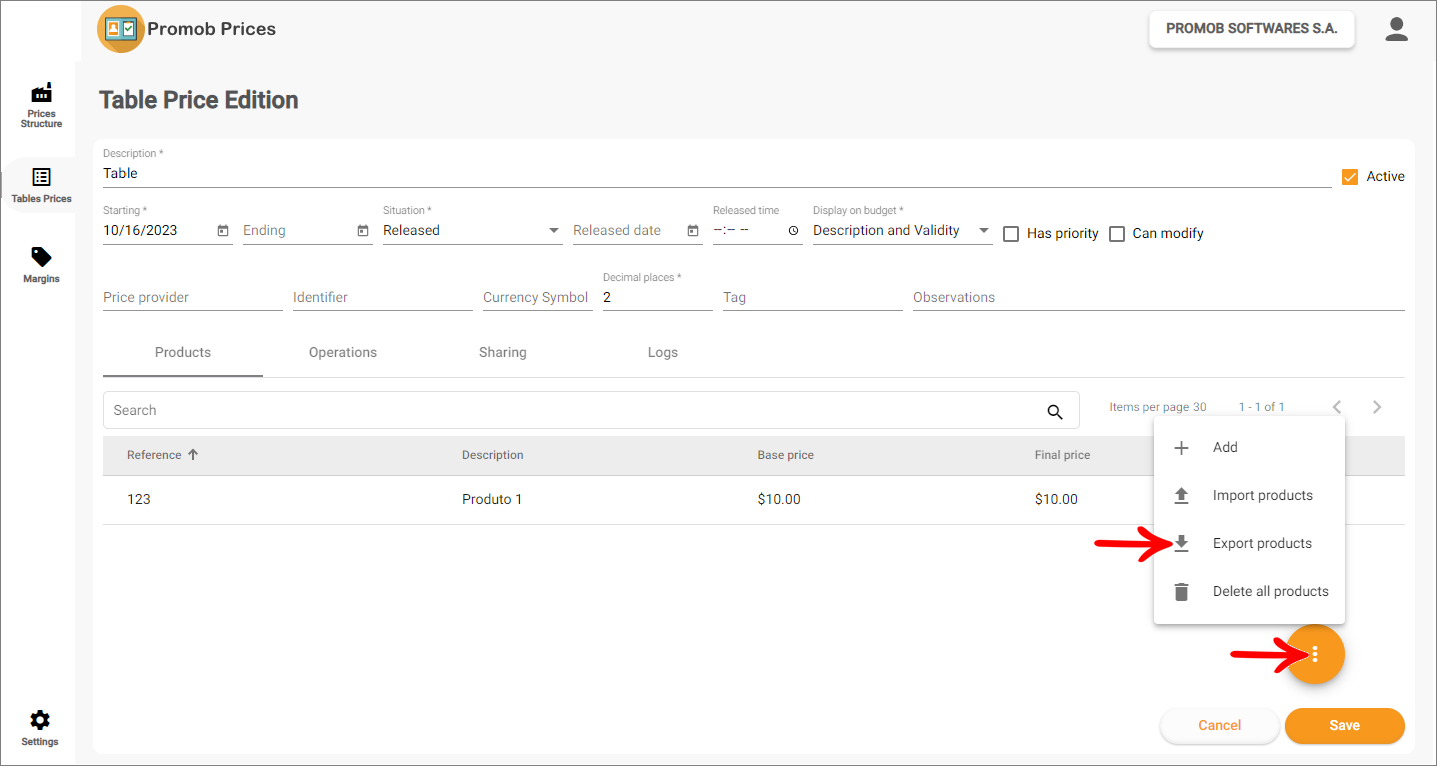
Task: Go to Margins tag icon
Action: pos(41,257)
